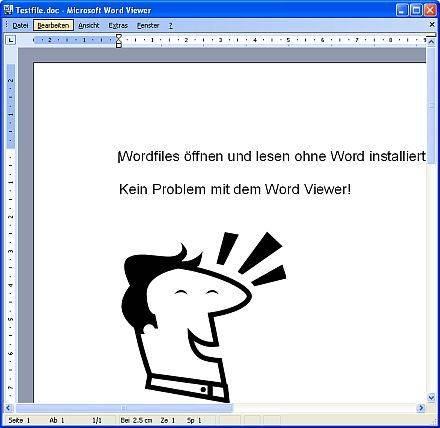The height and width of the screenshot is (428, 440).
Task: Click 'Ze 1' in status bar
Action: click(x=167, y=420)
